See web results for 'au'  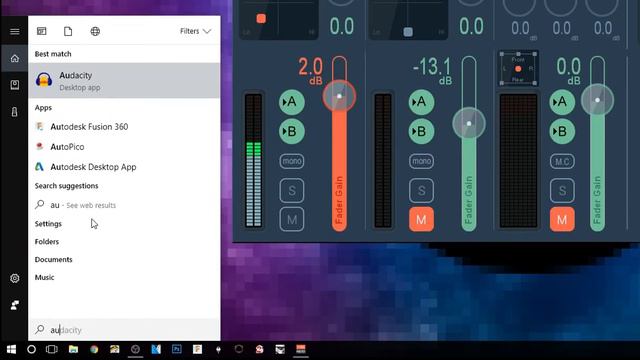click(124, 204)
